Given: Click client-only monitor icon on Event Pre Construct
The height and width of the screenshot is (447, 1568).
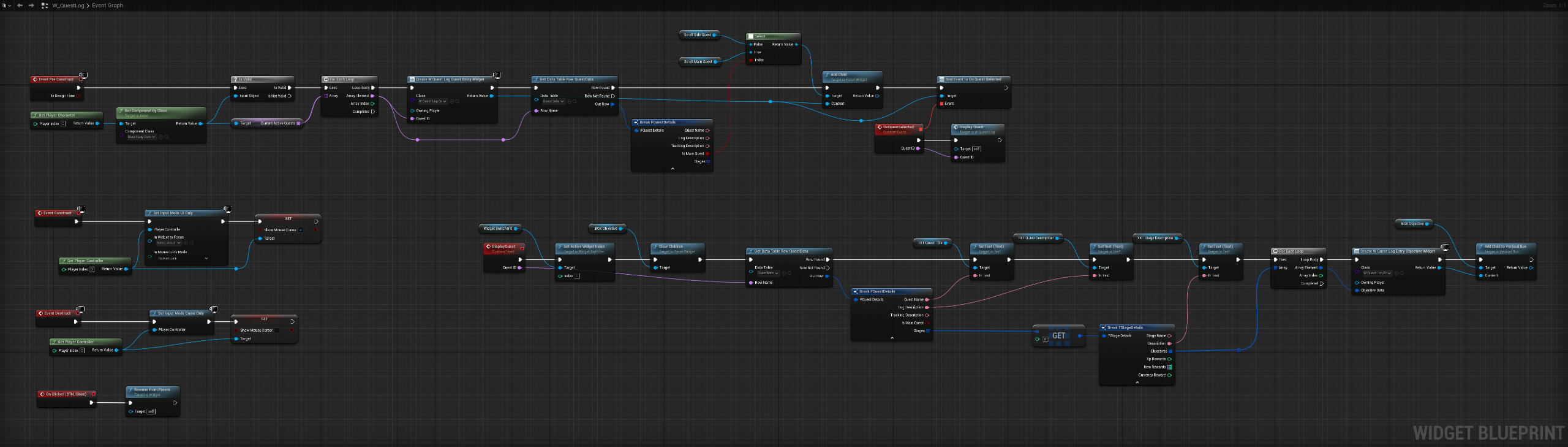Looking at the screenshot, I should pyautogui.click(x=83, y=75).
